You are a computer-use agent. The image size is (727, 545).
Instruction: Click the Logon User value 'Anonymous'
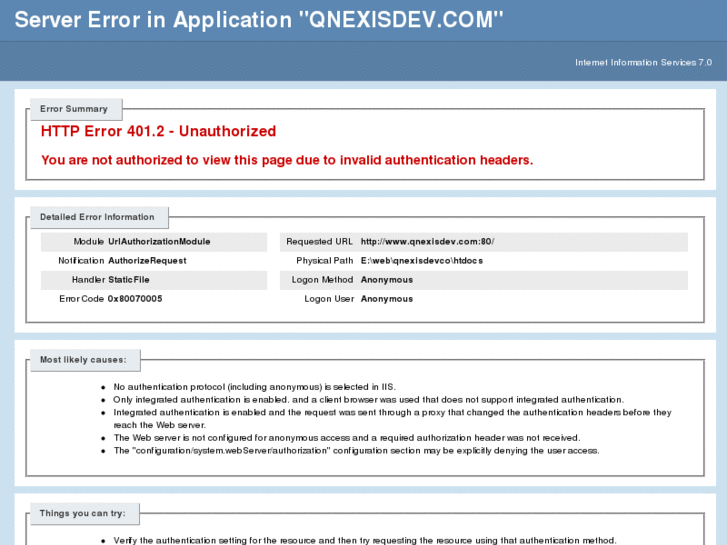click(387, 299)
